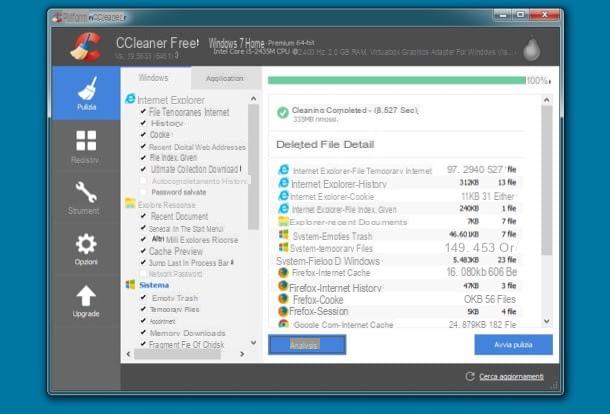Click Firefox icon beside Firefox-Session row
Screen dimensions: 610x414
pyautogui.click(x=283, y=311)
